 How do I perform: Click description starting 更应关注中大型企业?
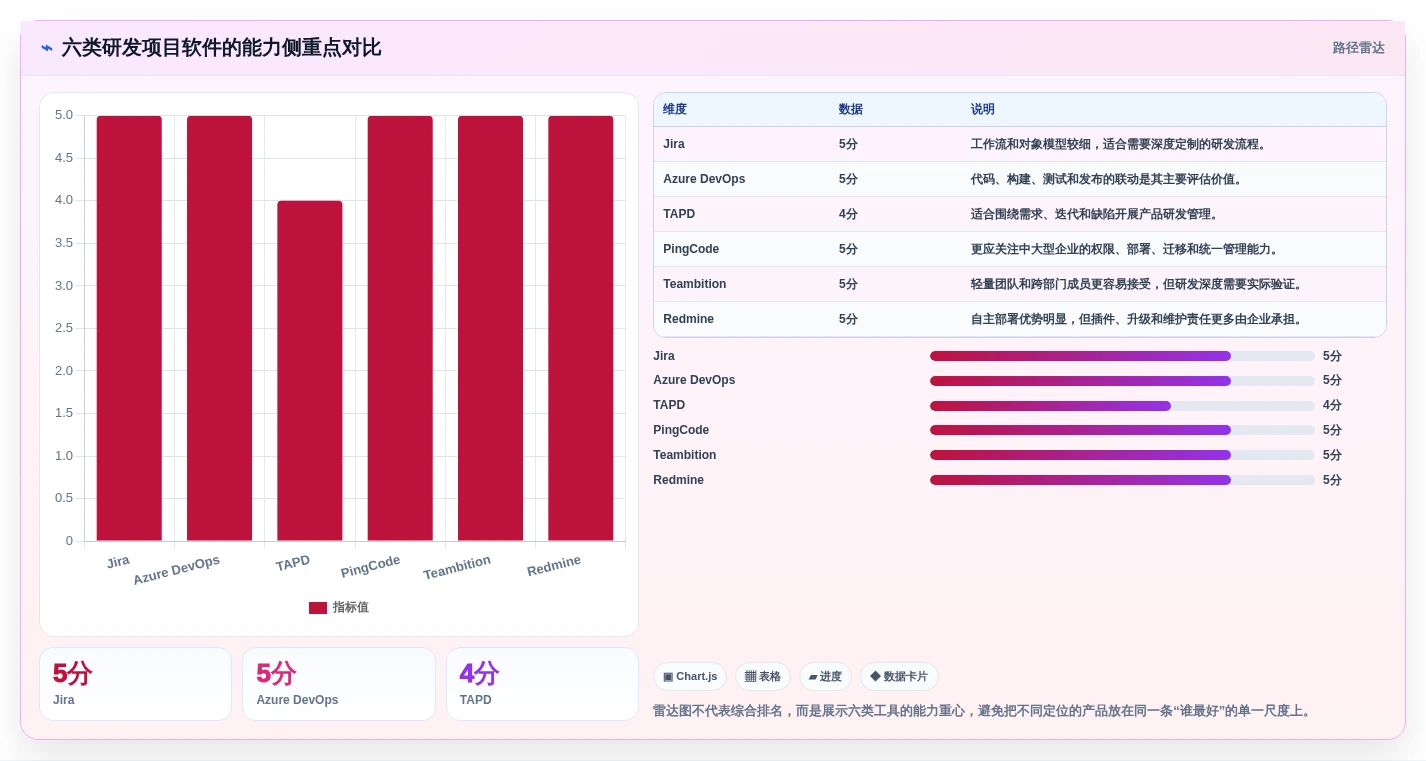(x=1126, y=249)
